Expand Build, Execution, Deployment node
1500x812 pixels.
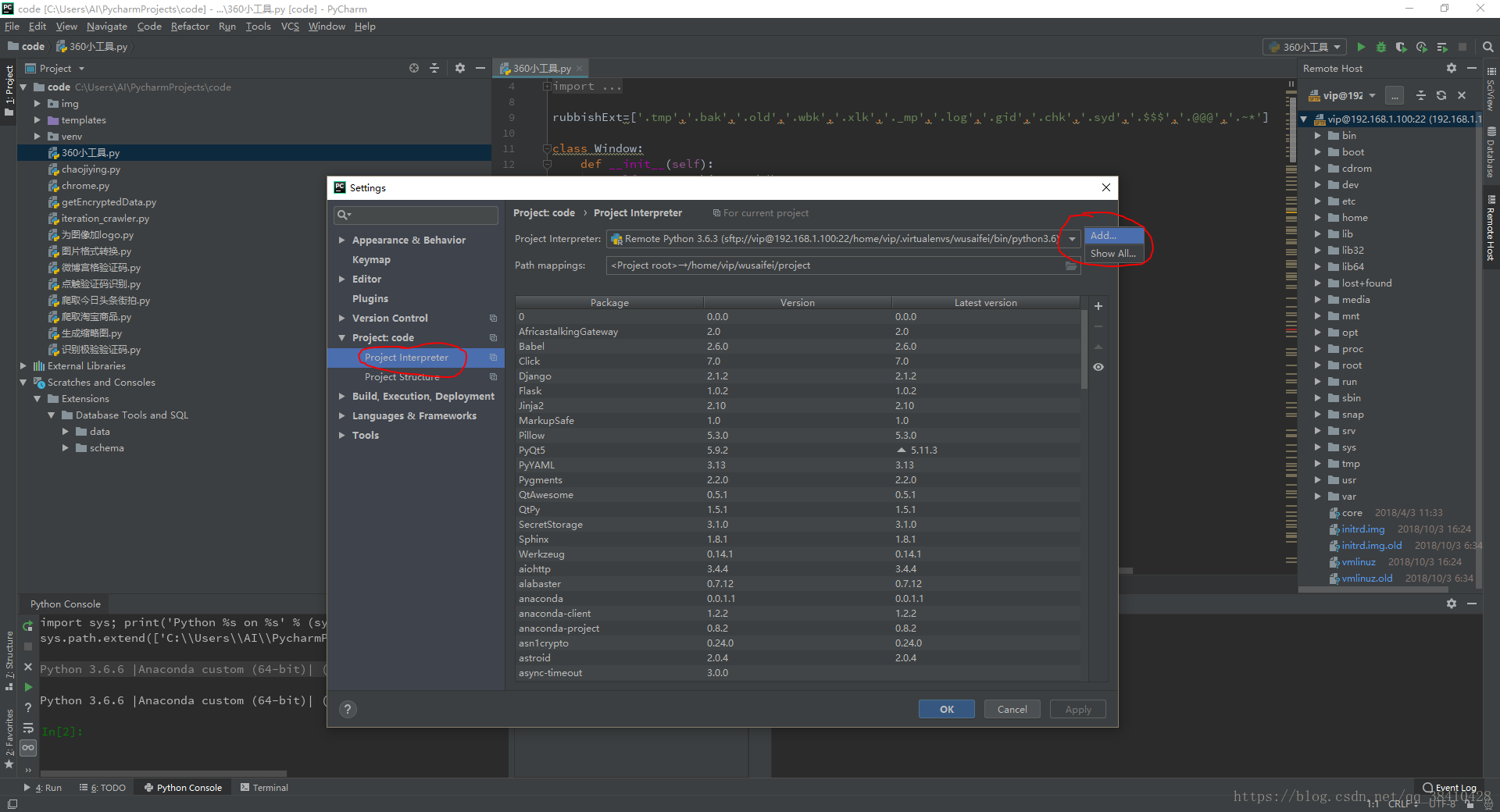[x=341, y=397]
